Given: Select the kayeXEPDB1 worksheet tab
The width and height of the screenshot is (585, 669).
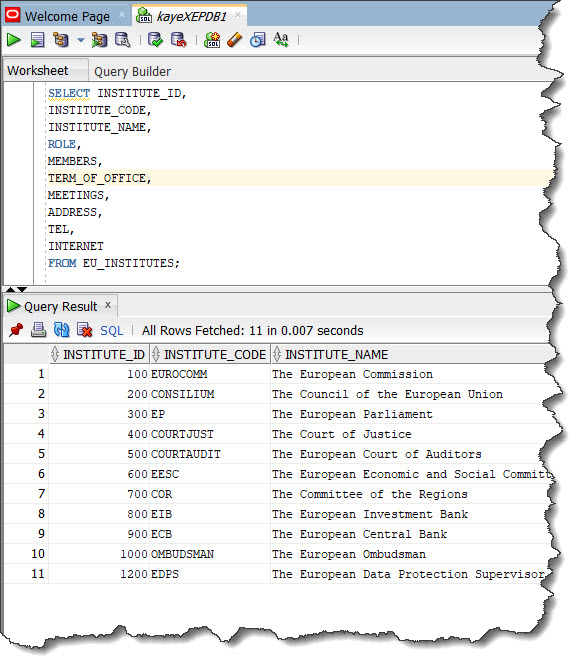Looking at the screenshot, I should [x=191, y=17].
